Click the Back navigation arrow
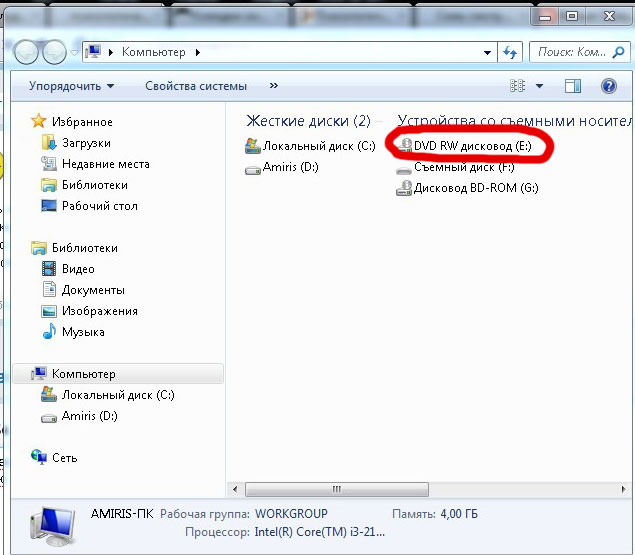Image resolution: width=635 pixels, height=555 pixels. pyautogui.click(x=29, y=52)
